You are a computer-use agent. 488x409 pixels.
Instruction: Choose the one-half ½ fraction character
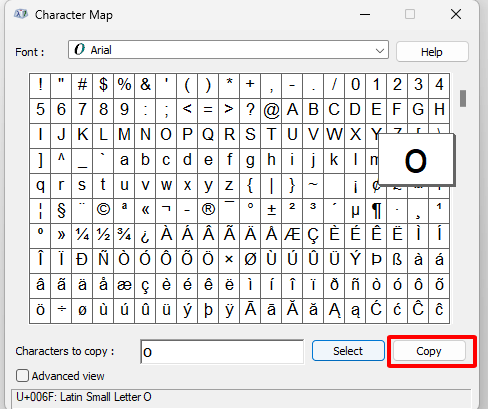103,236
